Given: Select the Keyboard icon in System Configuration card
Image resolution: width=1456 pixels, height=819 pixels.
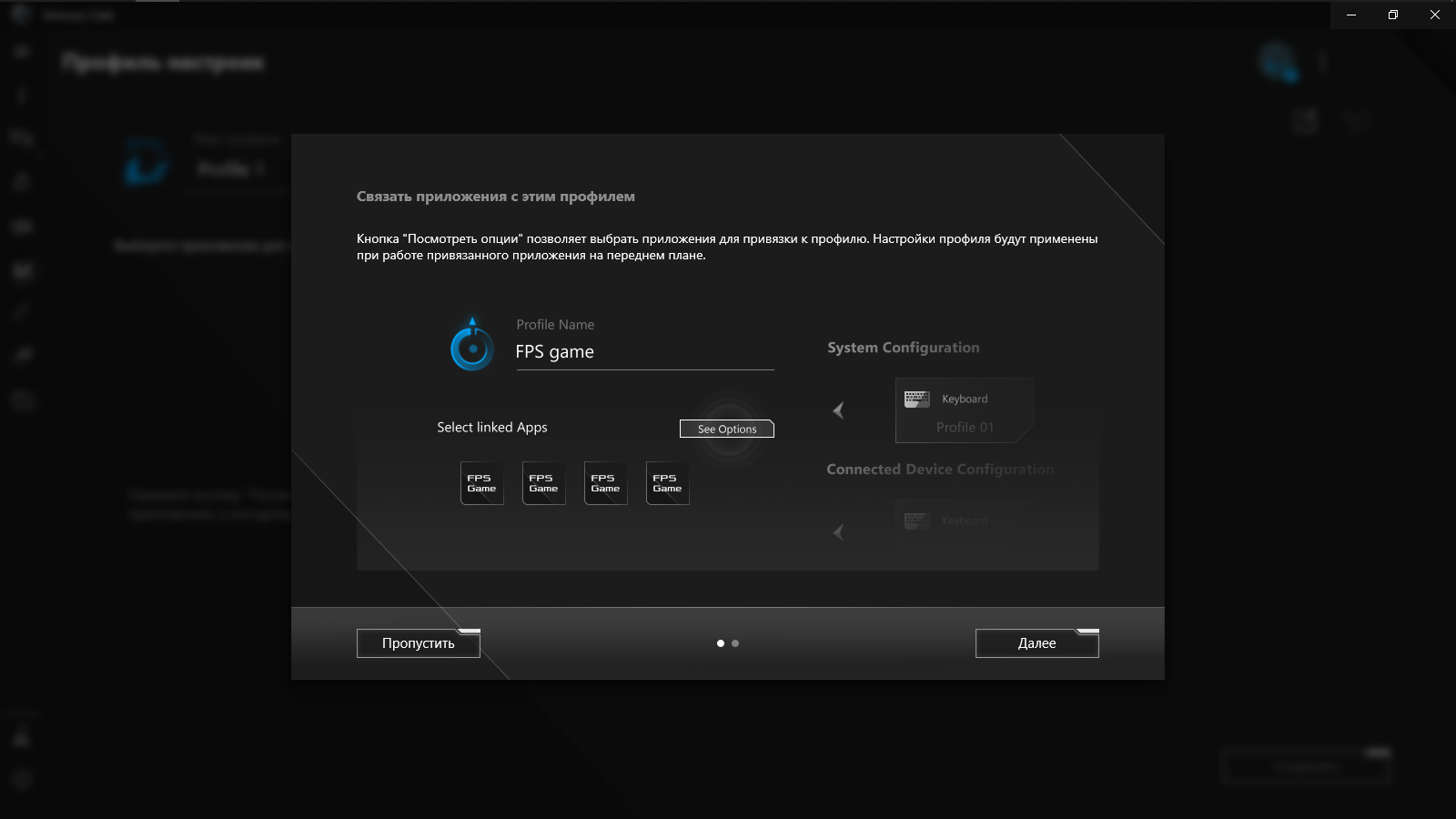Looking at the screenshot, I should coord(915,398).
